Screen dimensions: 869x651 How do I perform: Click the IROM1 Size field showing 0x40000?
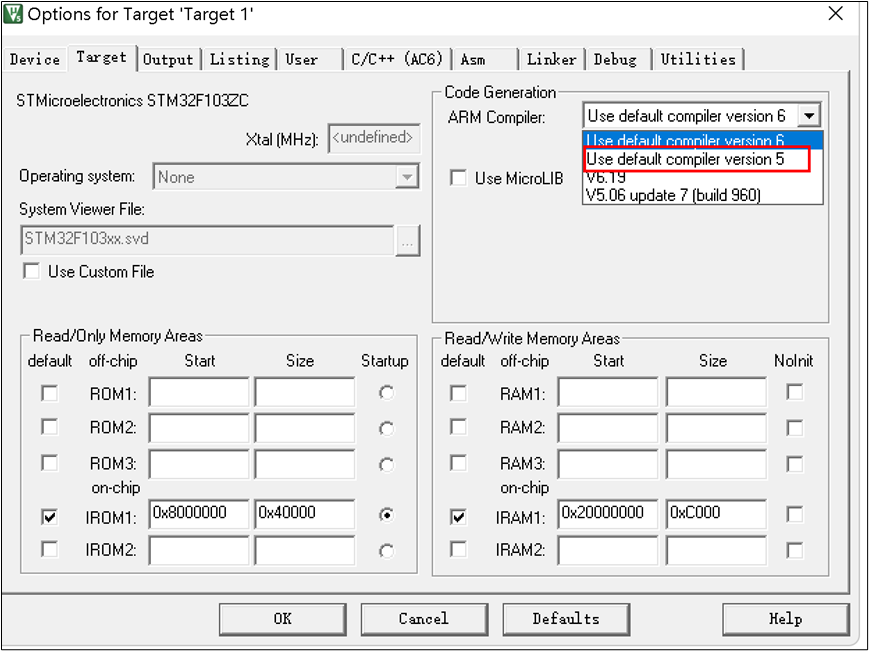pos(305,514)
